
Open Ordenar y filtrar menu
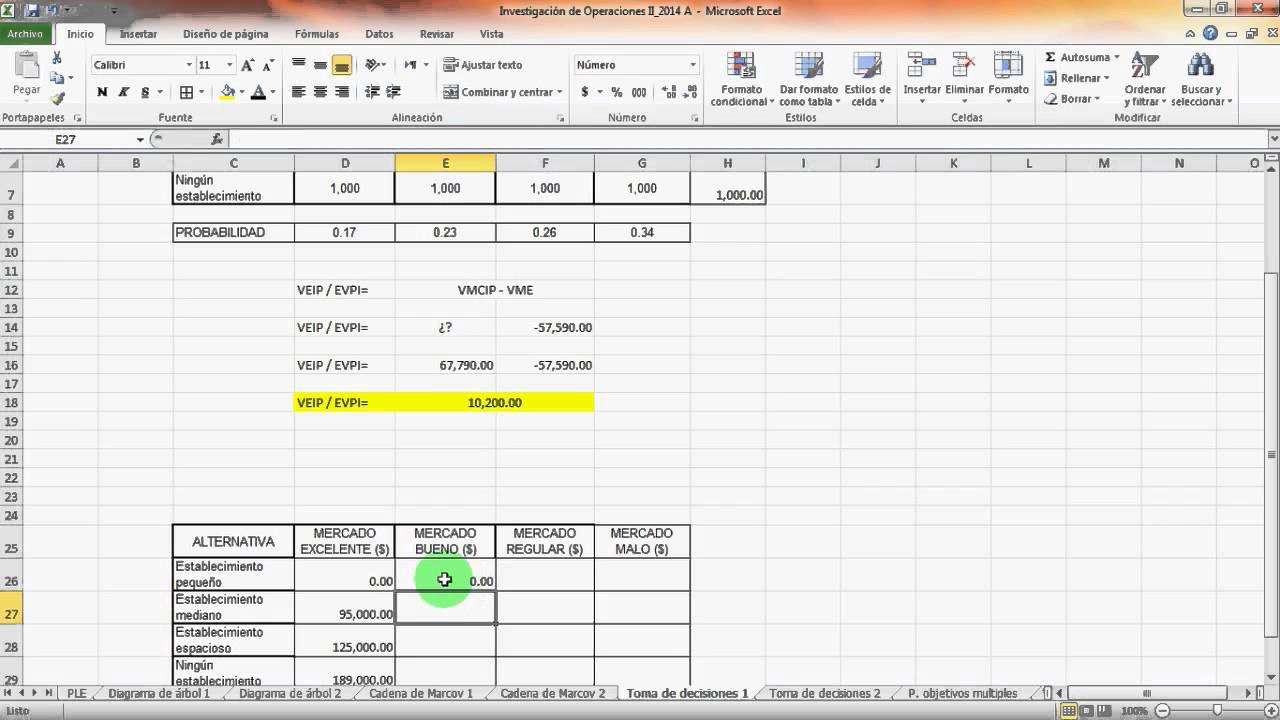click(x=1145, y=80)
